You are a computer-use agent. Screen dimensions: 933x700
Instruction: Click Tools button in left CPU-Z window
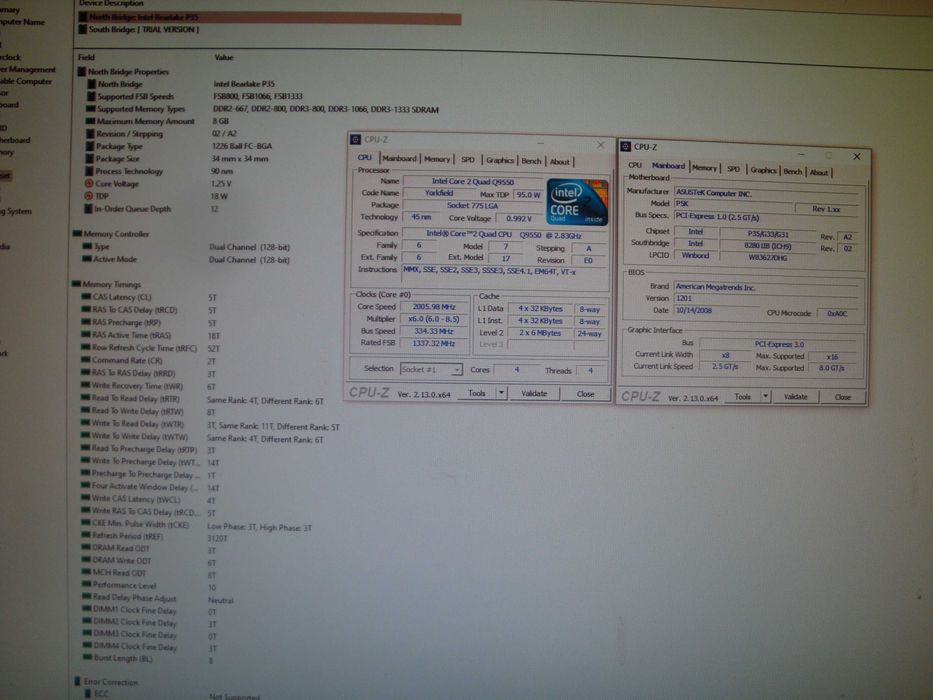click(477, 393)
